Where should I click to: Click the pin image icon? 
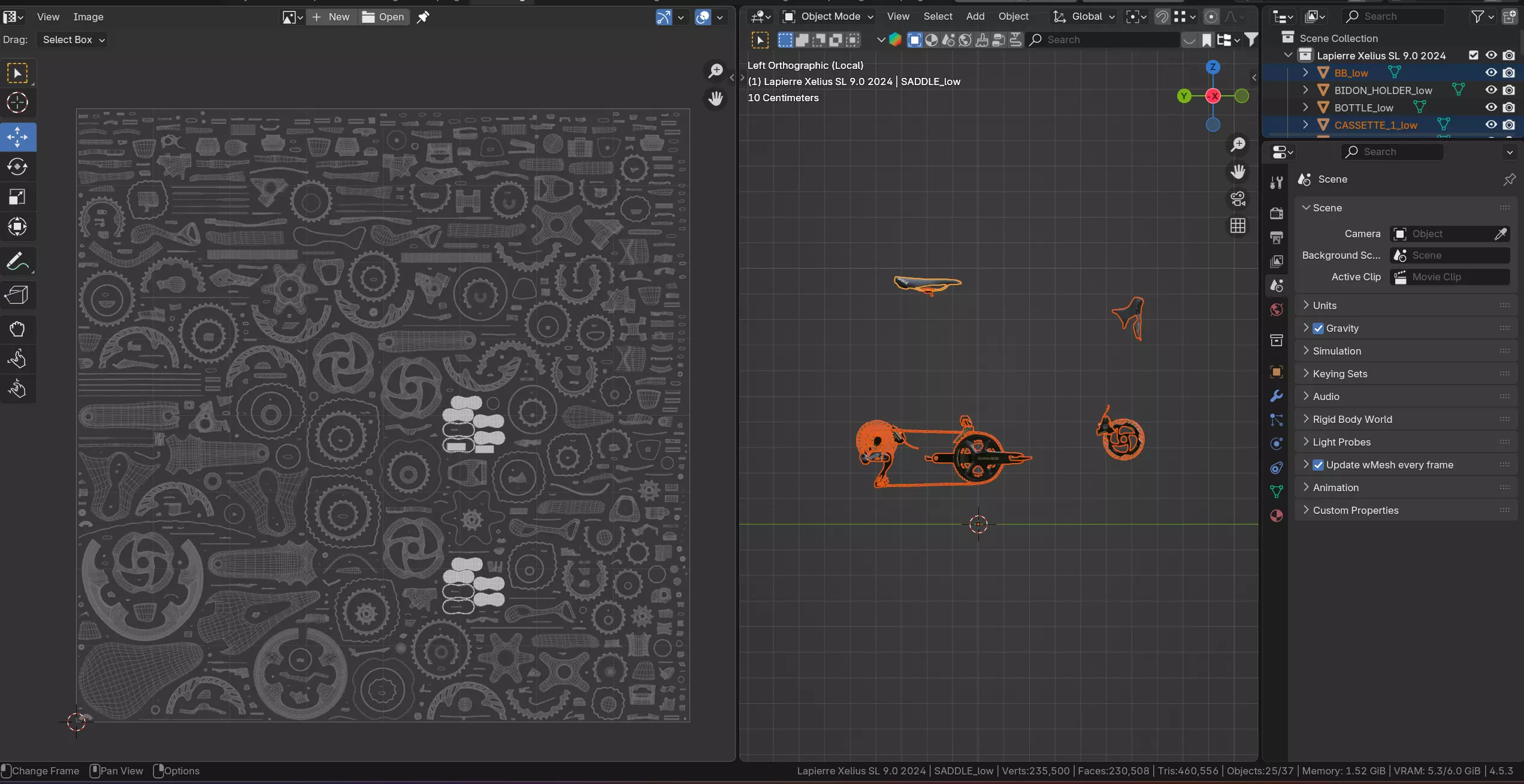coord(423,17)
